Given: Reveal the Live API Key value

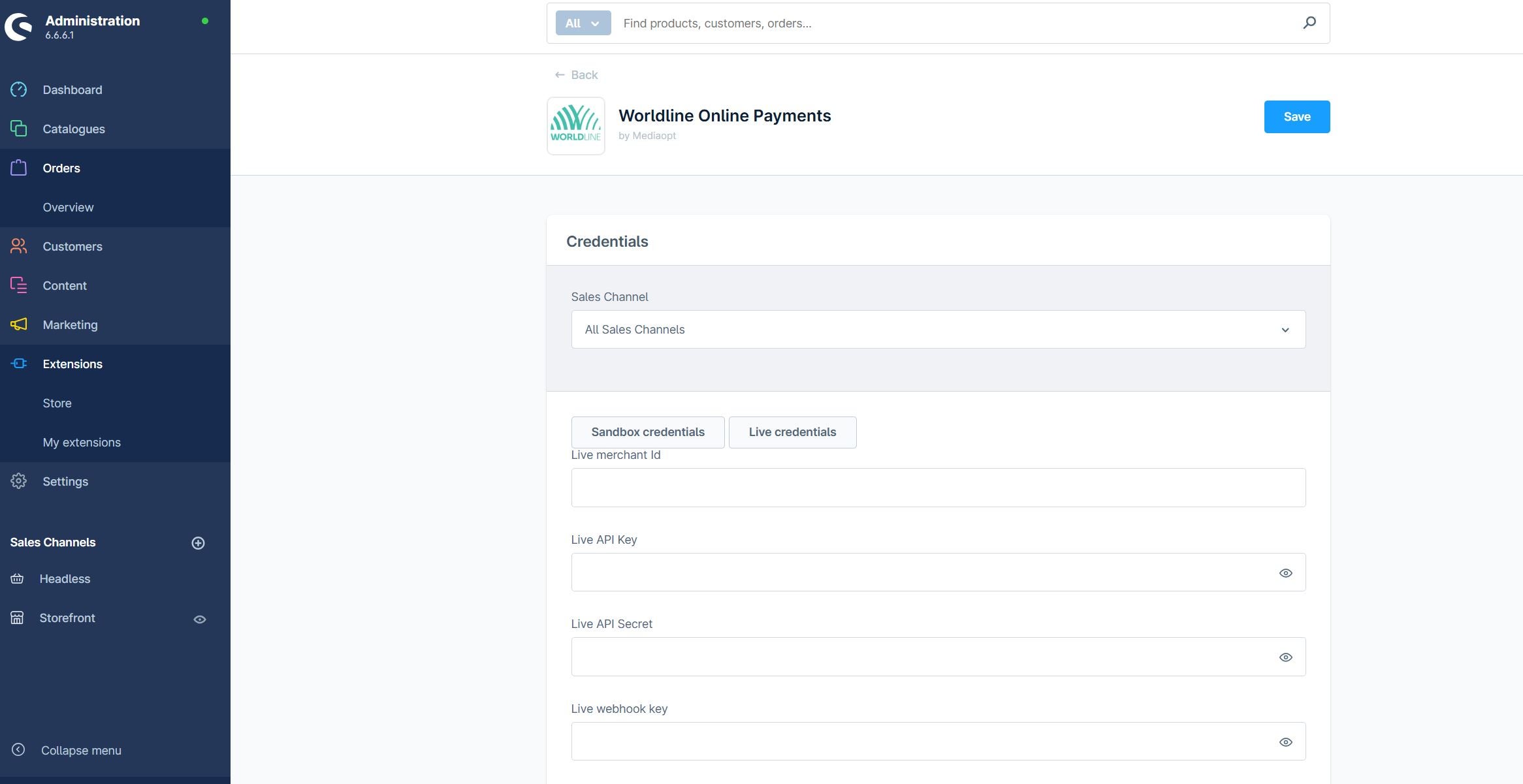Looking at the screenshot, I should coord(1285,573).
